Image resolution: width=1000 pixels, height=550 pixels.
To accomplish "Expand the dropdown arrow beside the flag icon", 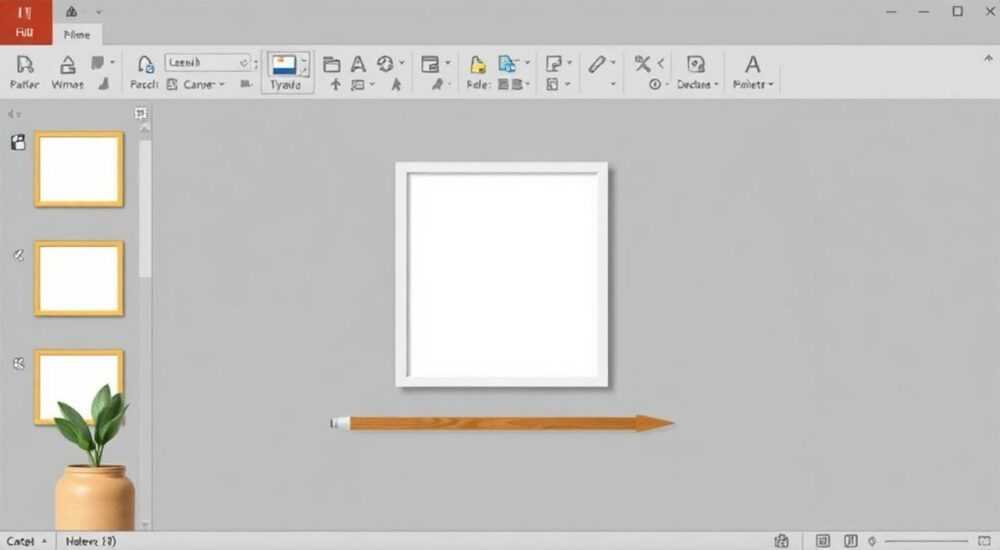I will point(113,63).
